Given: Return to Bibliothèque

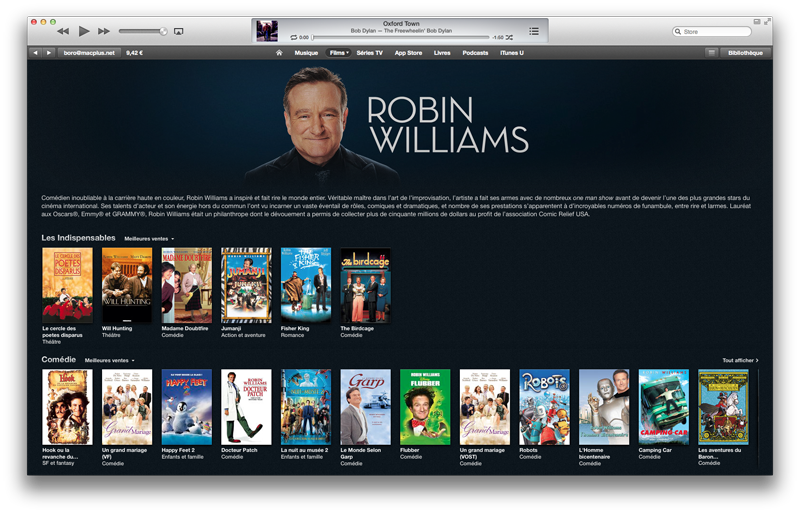Looking at the screenshot, I should tap(745, 53).
